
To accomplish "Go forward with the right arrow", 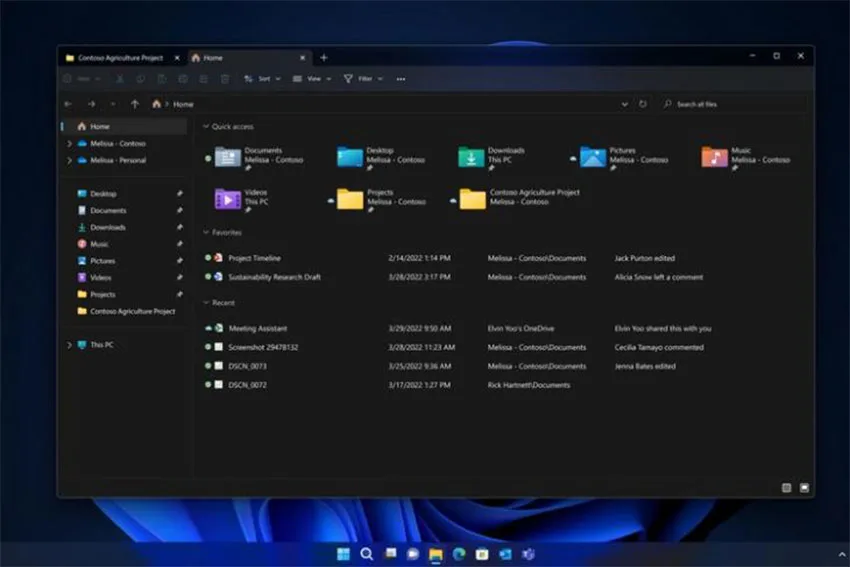I will tap(91, 104).
